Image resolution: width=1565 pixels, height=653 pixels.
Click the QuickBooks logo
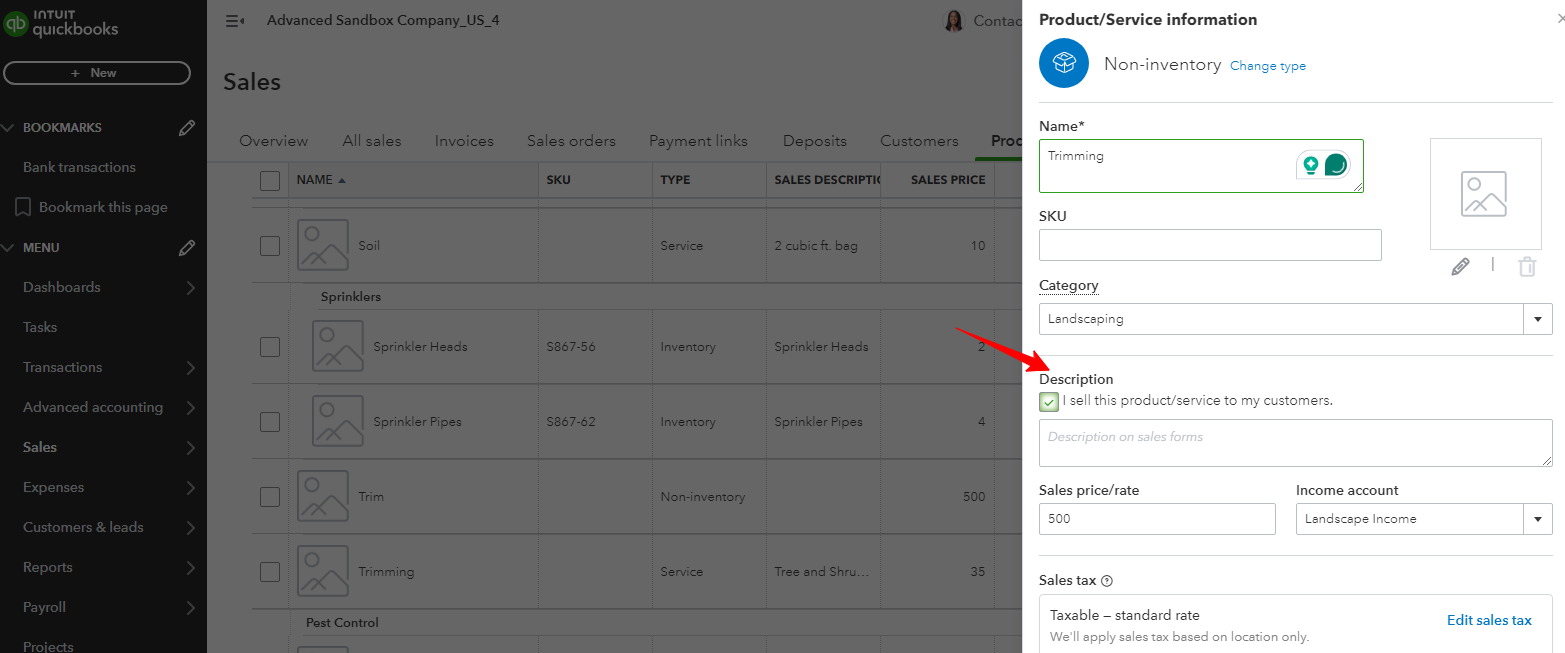point(61,23)
